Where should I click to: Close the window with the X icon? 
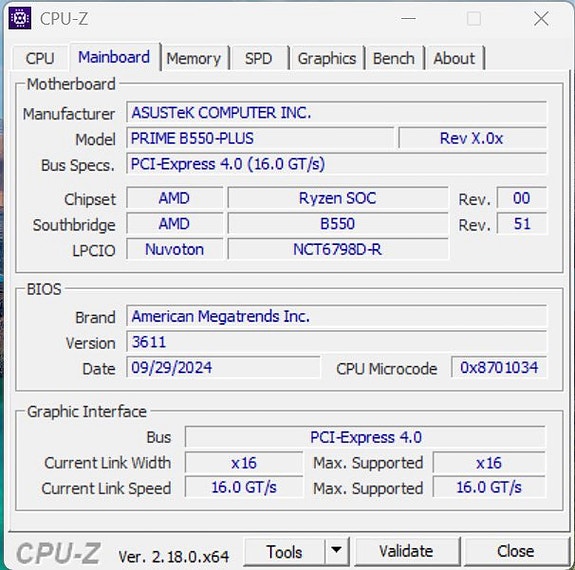pyautogui.click(x=541, y=18)
